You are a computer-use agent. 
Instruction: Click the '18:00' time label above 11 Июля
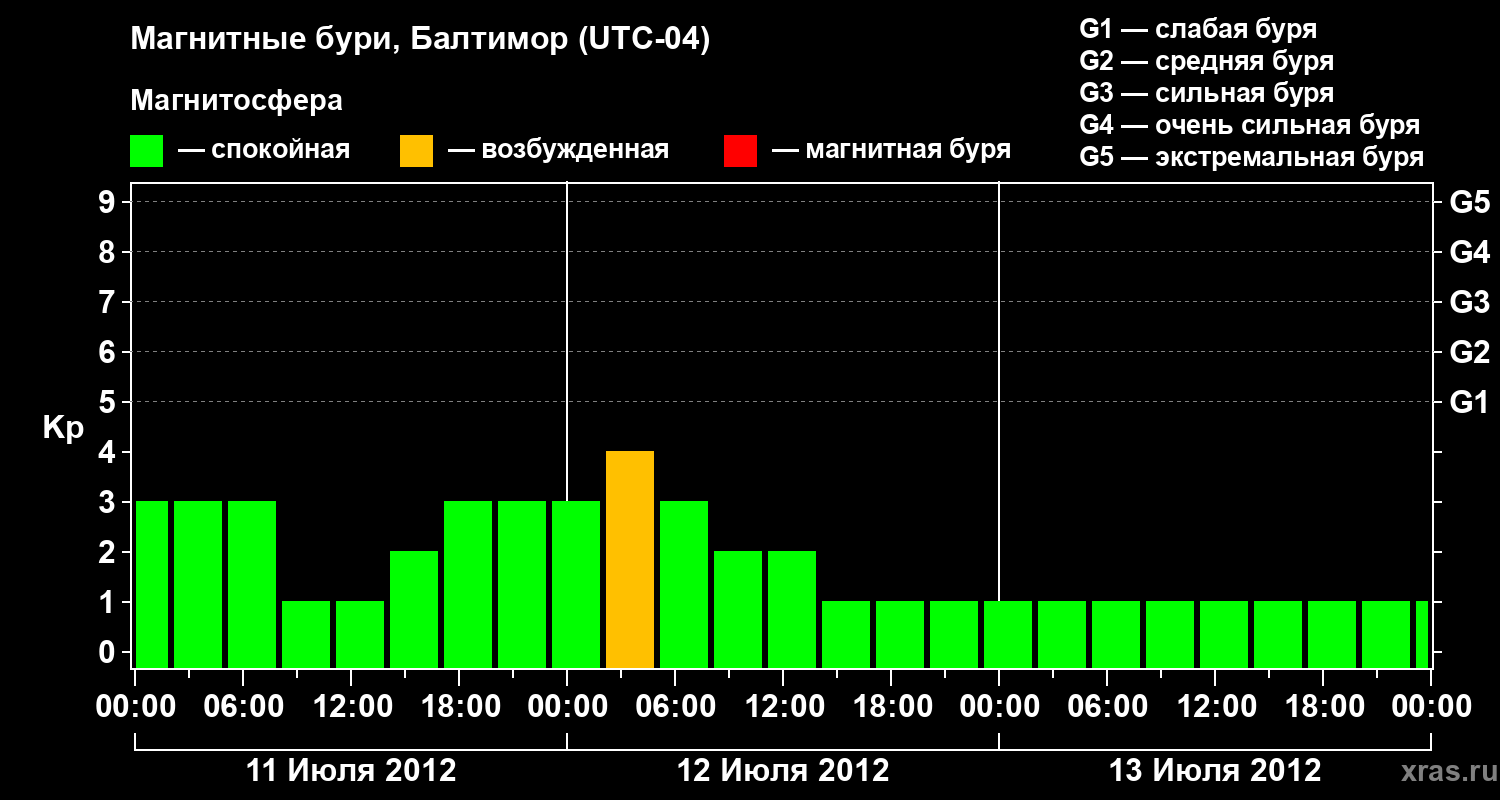460,706
